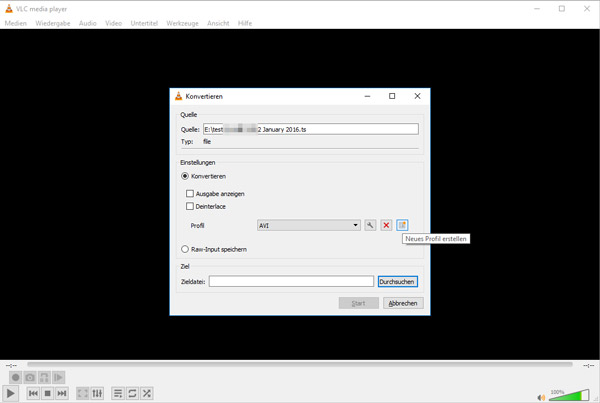Image resolution: width=600 pixels, height=403 pixels.
Task: Click remaining time label right of seek bar
Action: (589, 365)
